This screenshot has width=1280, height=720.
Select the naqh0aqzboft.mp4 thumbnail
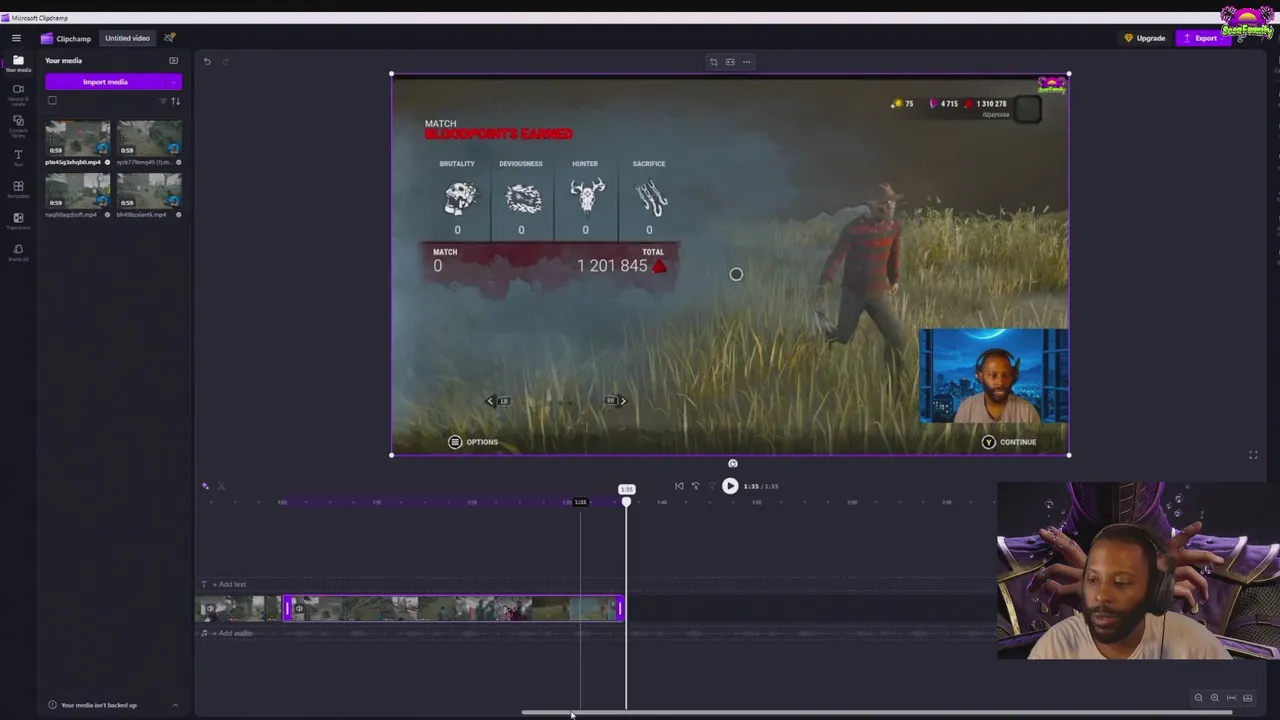click(x=78, y=191)
